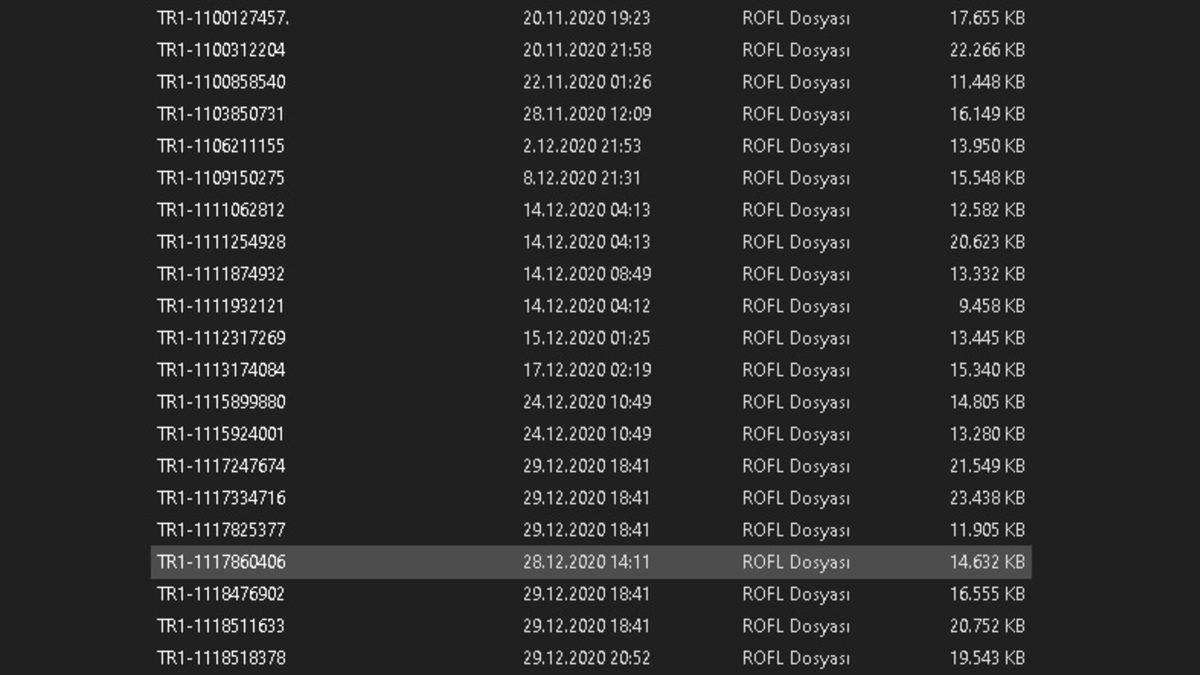
Task: Select file TR1-1117247674
Action: point(590,466)
